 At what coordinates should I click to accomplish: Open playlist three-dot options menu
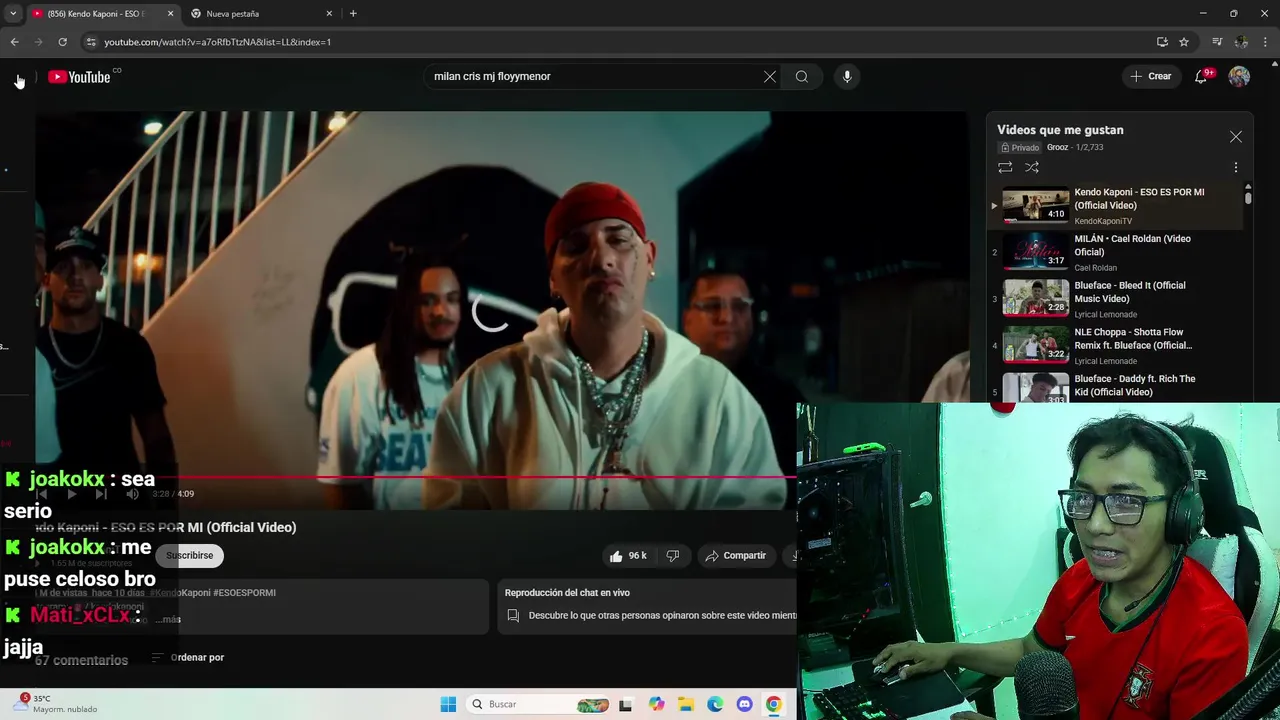tap(1236, 167)
